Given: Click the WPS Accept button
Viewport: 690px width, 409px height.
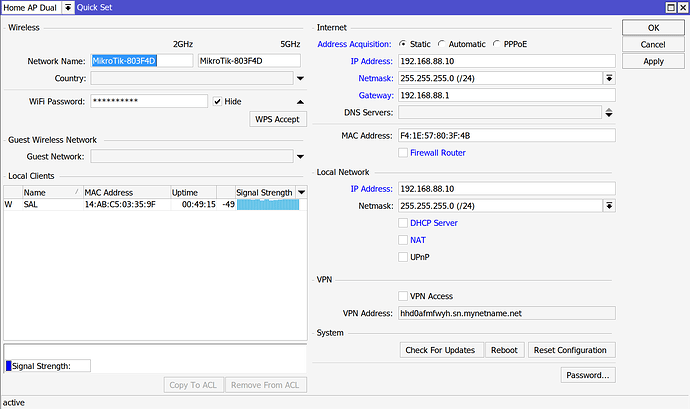Looking at the screenshot, I should [x=277, y=120].
